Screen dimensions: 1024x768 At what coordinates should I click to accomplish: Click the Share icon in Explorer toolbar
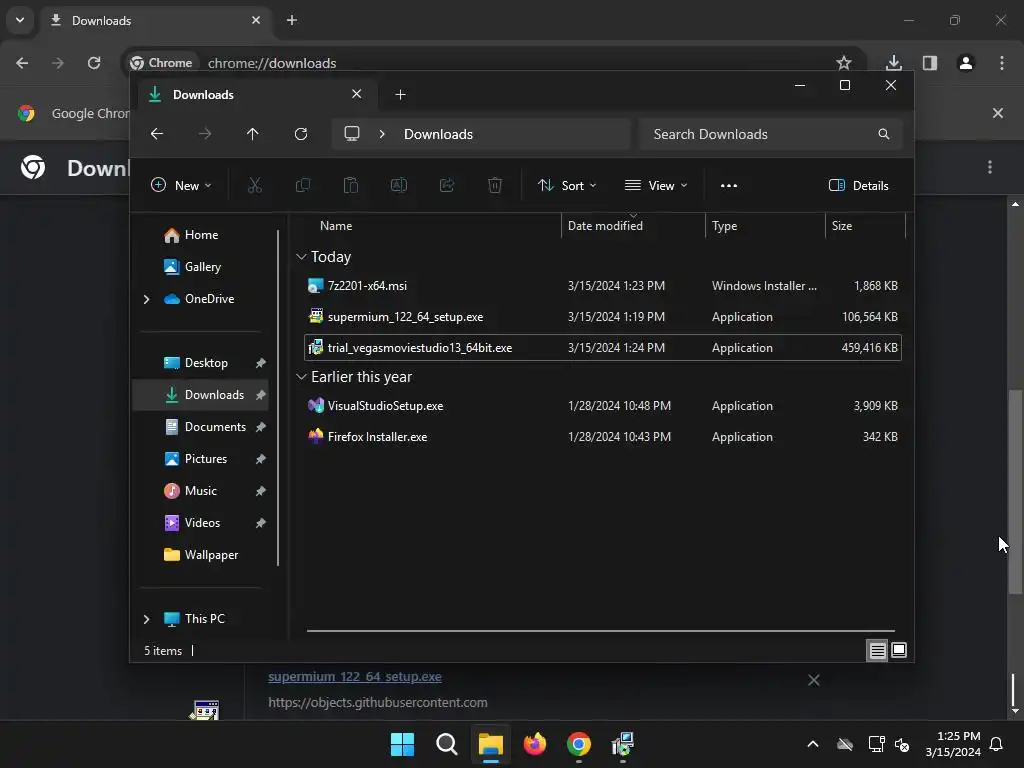447,185
